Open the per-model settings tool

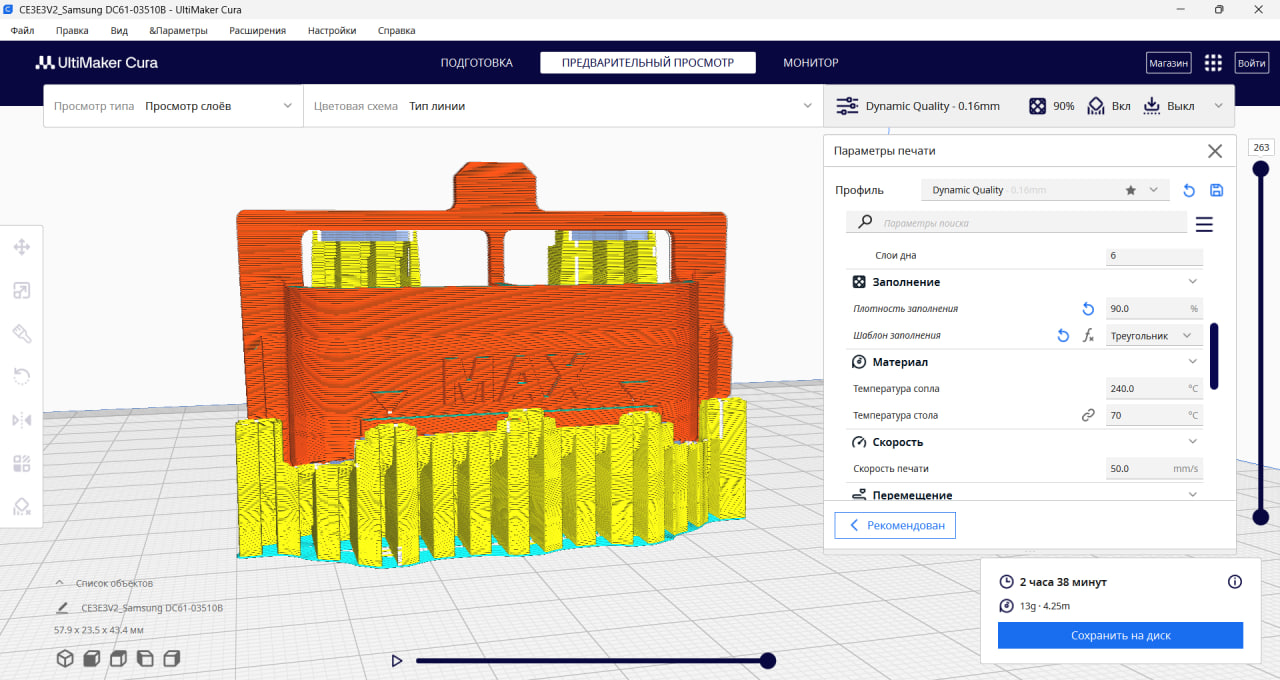(x=21, y=463)
